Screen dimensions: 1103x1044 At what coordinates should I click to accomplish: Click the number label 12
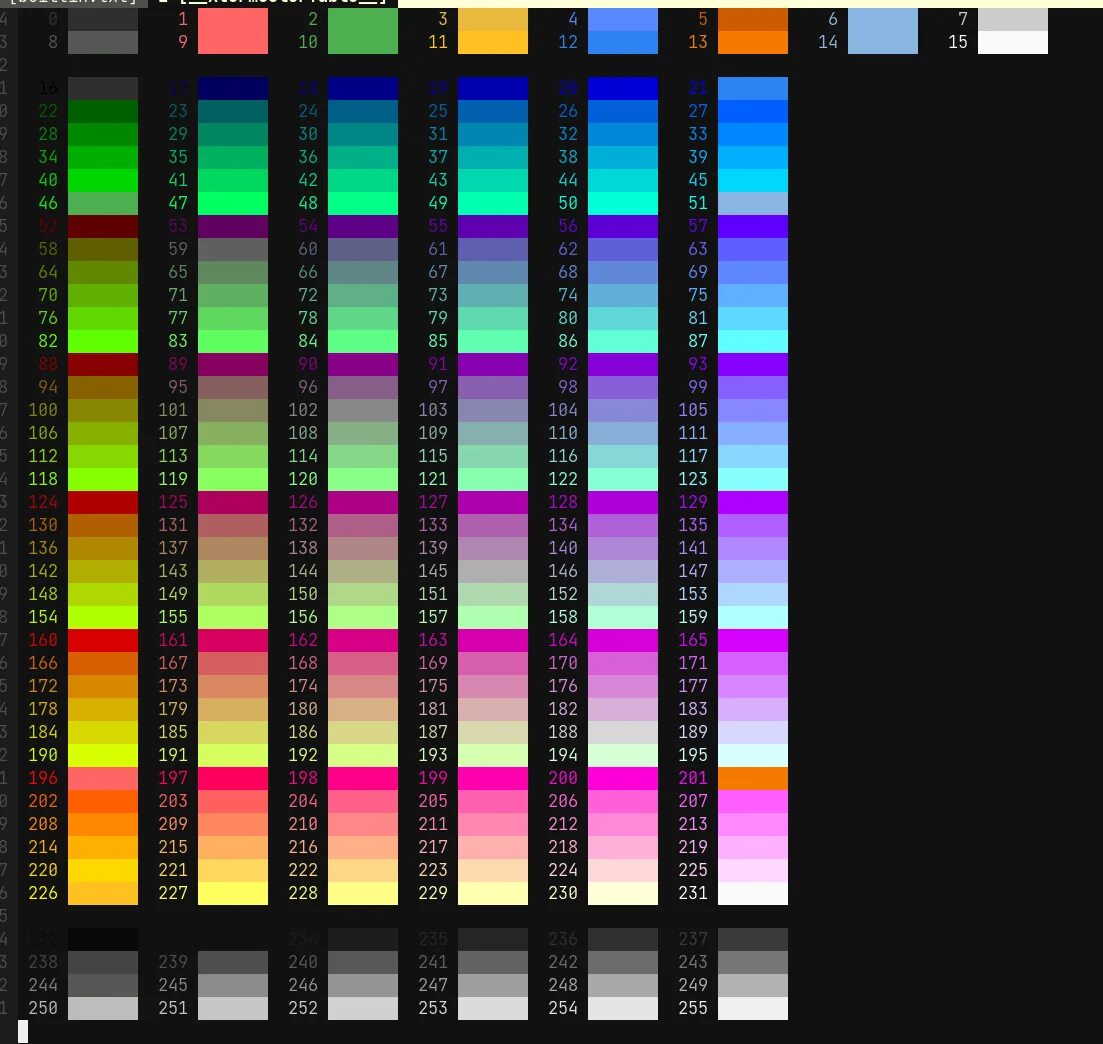point(568,42)
